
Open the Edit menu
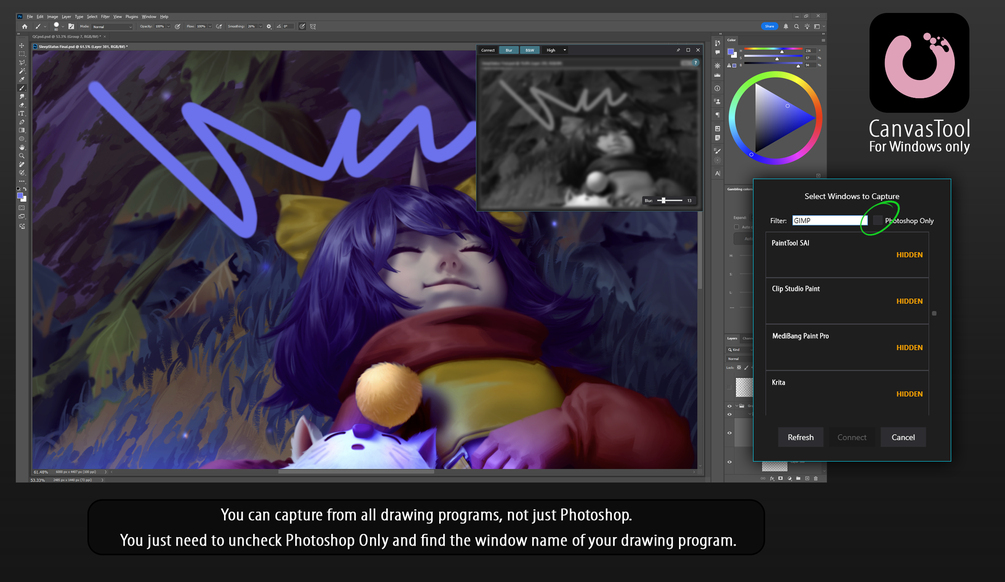(40, 17)
